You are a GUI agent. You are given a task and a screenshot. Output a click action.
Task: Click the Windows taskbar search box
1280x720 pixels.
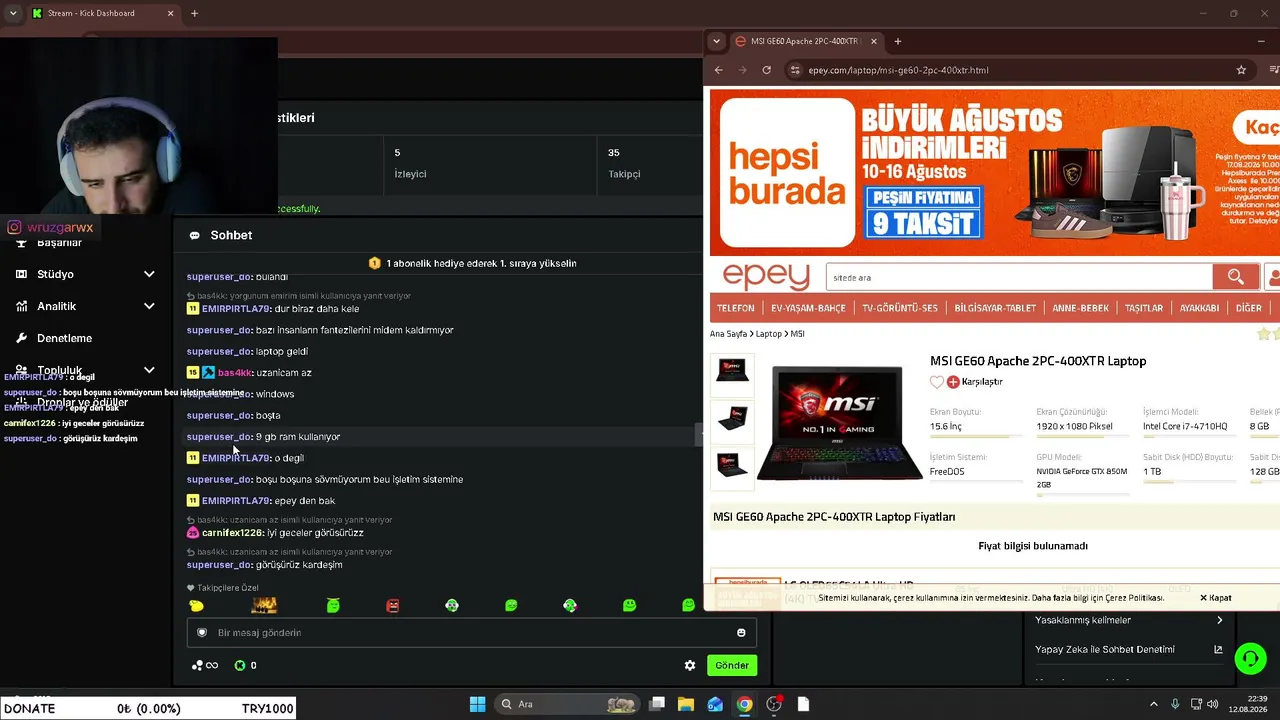568,704
